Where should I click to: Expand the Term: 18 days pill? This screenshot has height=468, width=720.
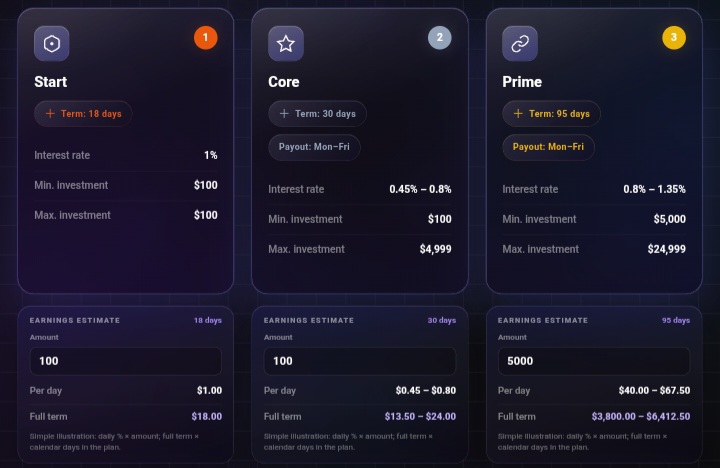coord(83,113)
